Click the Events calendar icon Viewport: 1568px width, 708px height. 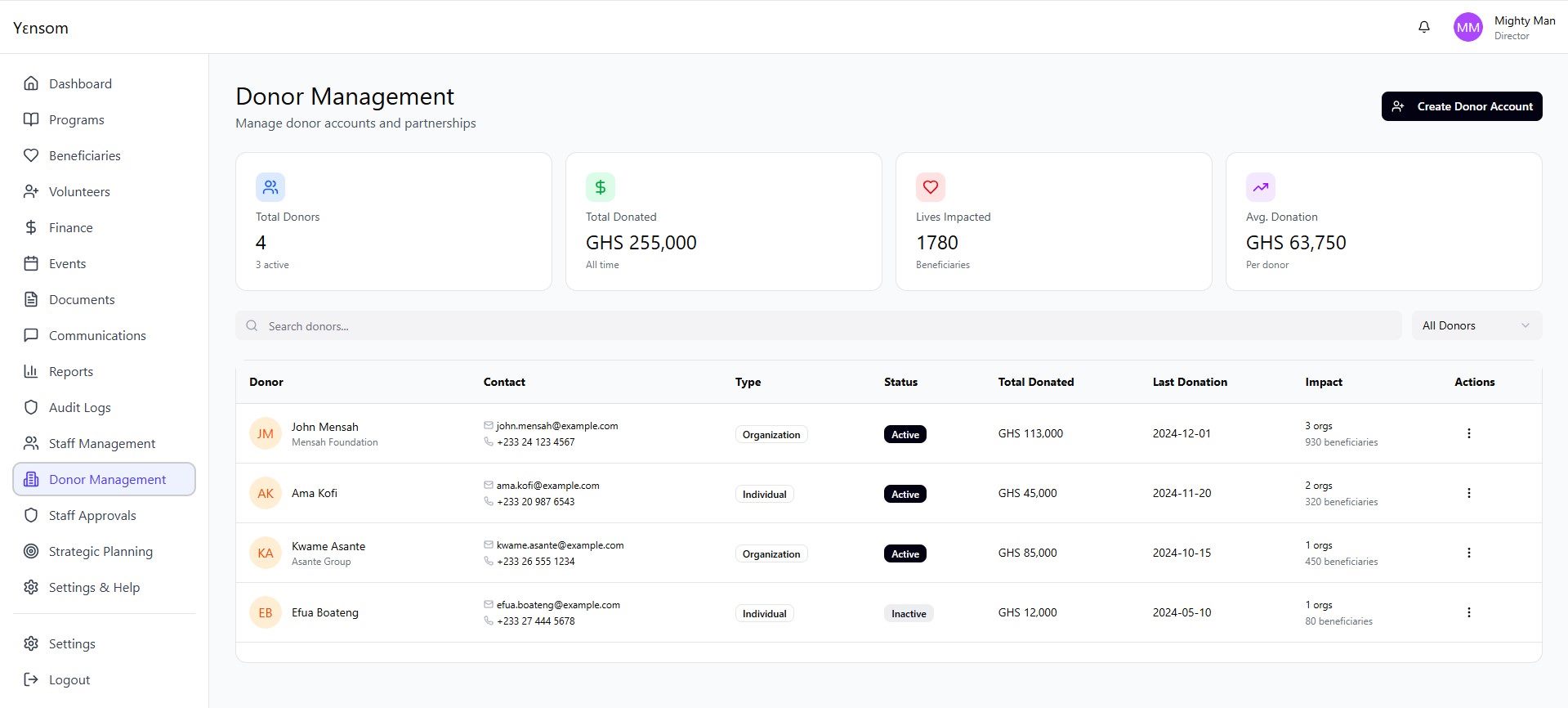pyautogui.click(x=31, y=263)
